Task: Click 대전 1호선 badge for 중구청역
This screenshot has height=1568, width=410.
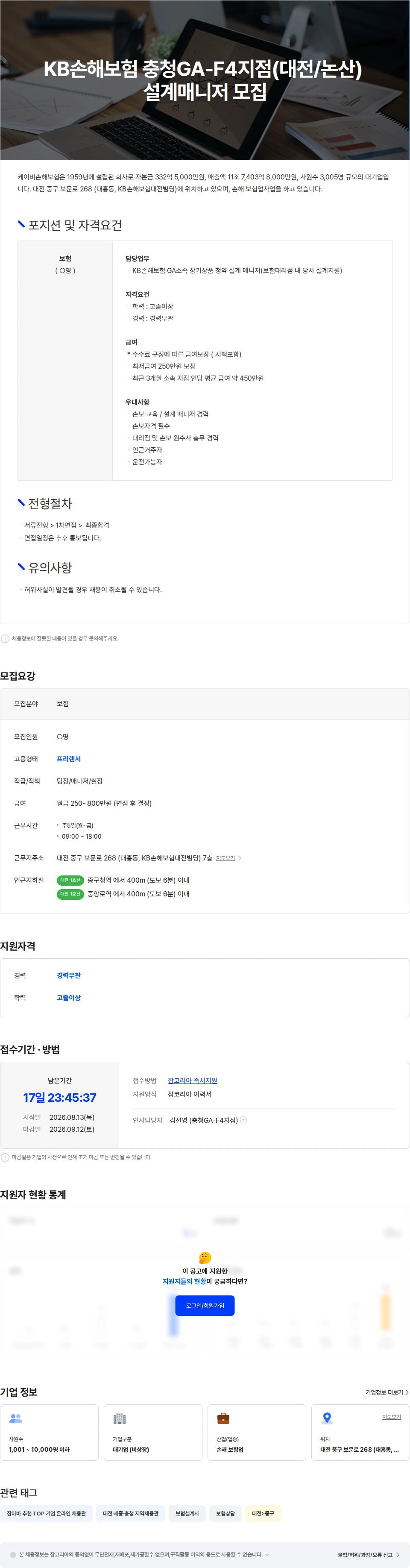Action: click(70, 880)
